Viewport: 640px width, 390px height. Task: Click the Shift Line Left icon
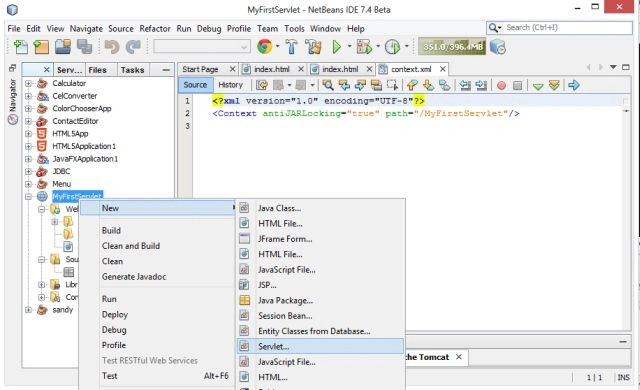pos(465,85)
